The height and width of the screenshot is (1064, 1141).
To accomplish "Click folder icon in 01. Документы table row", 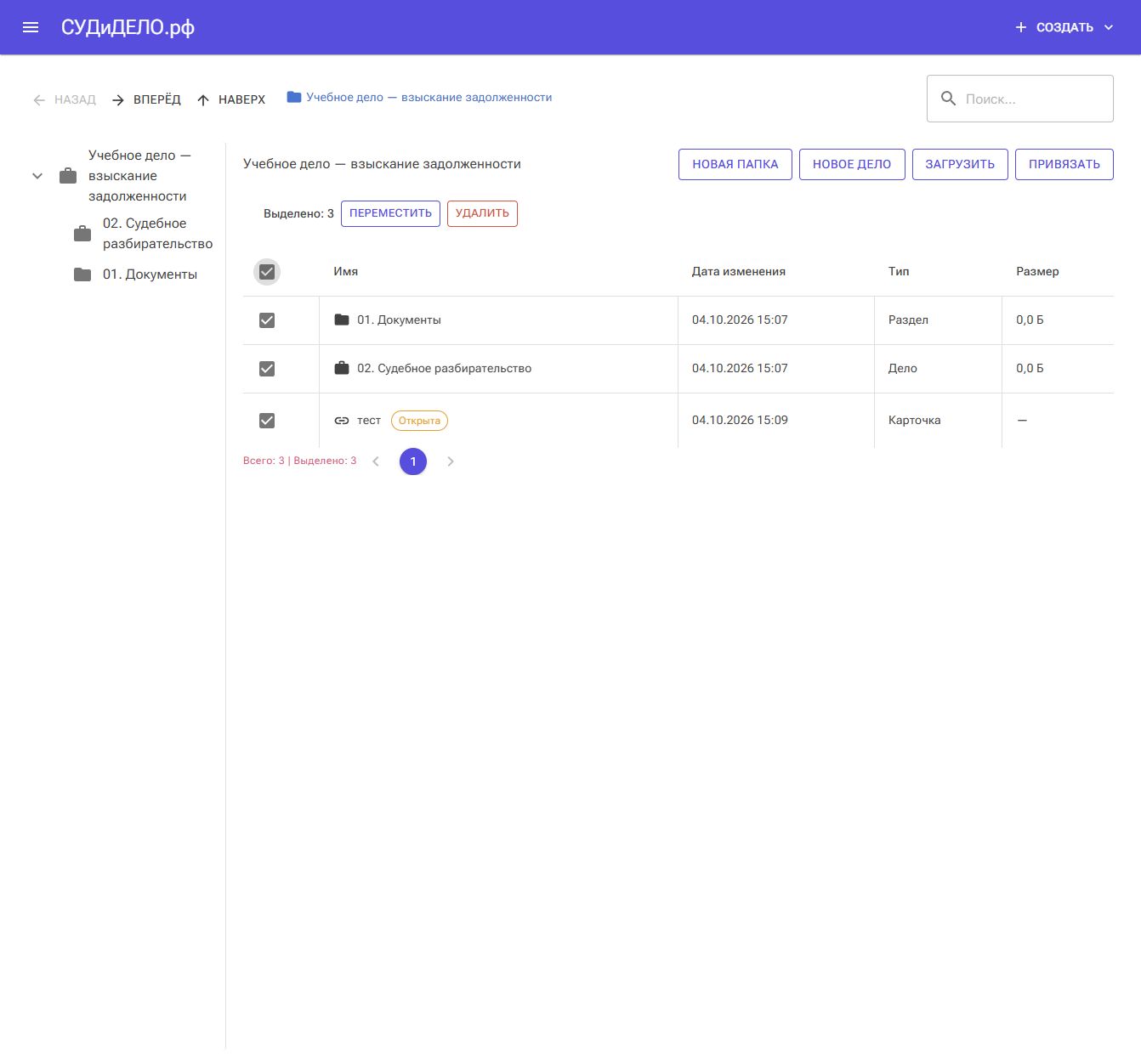I will click(342, 320).
